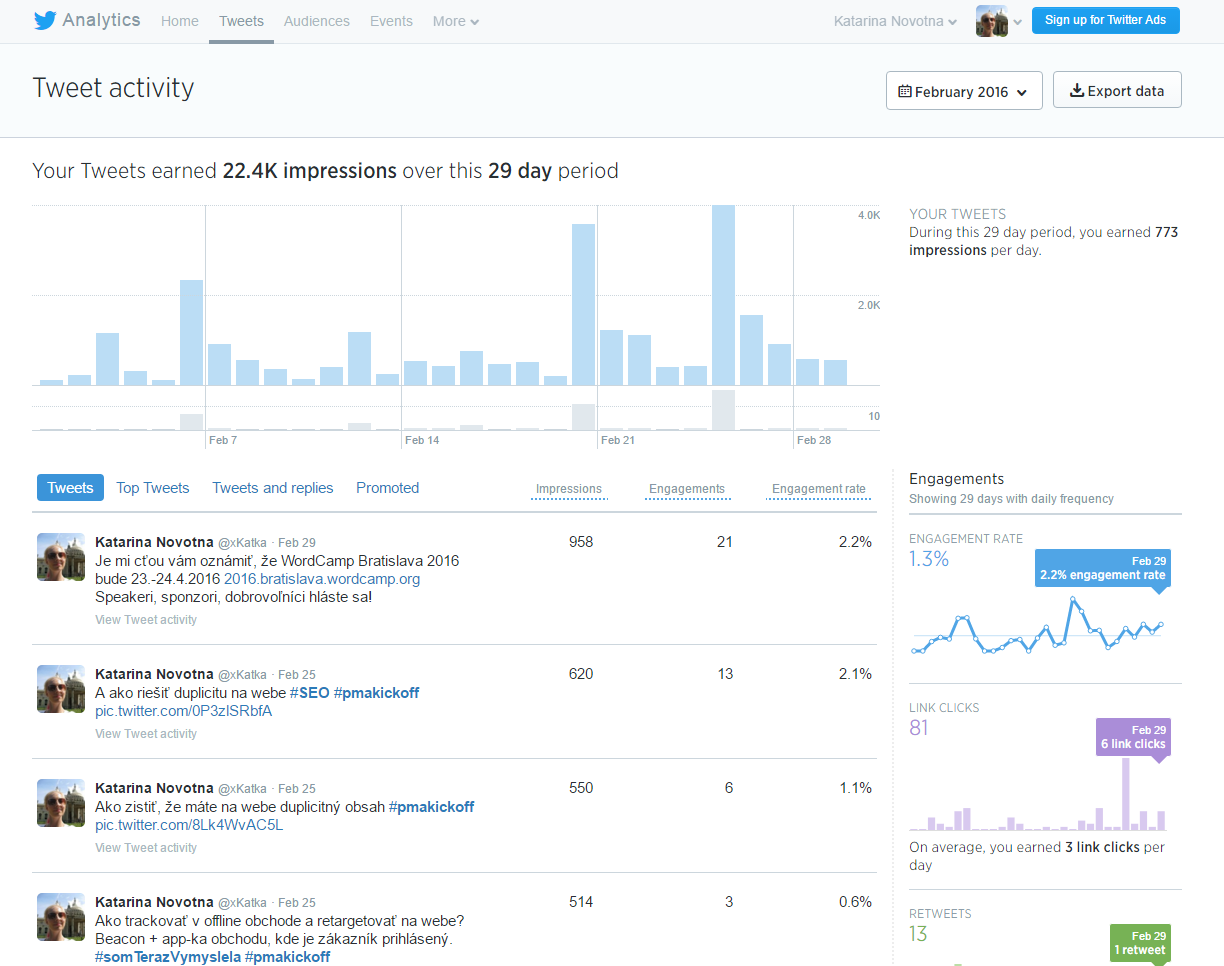
Task: Click avatar thumbnail of Feb 29 tweet
Action: [61, 557]
